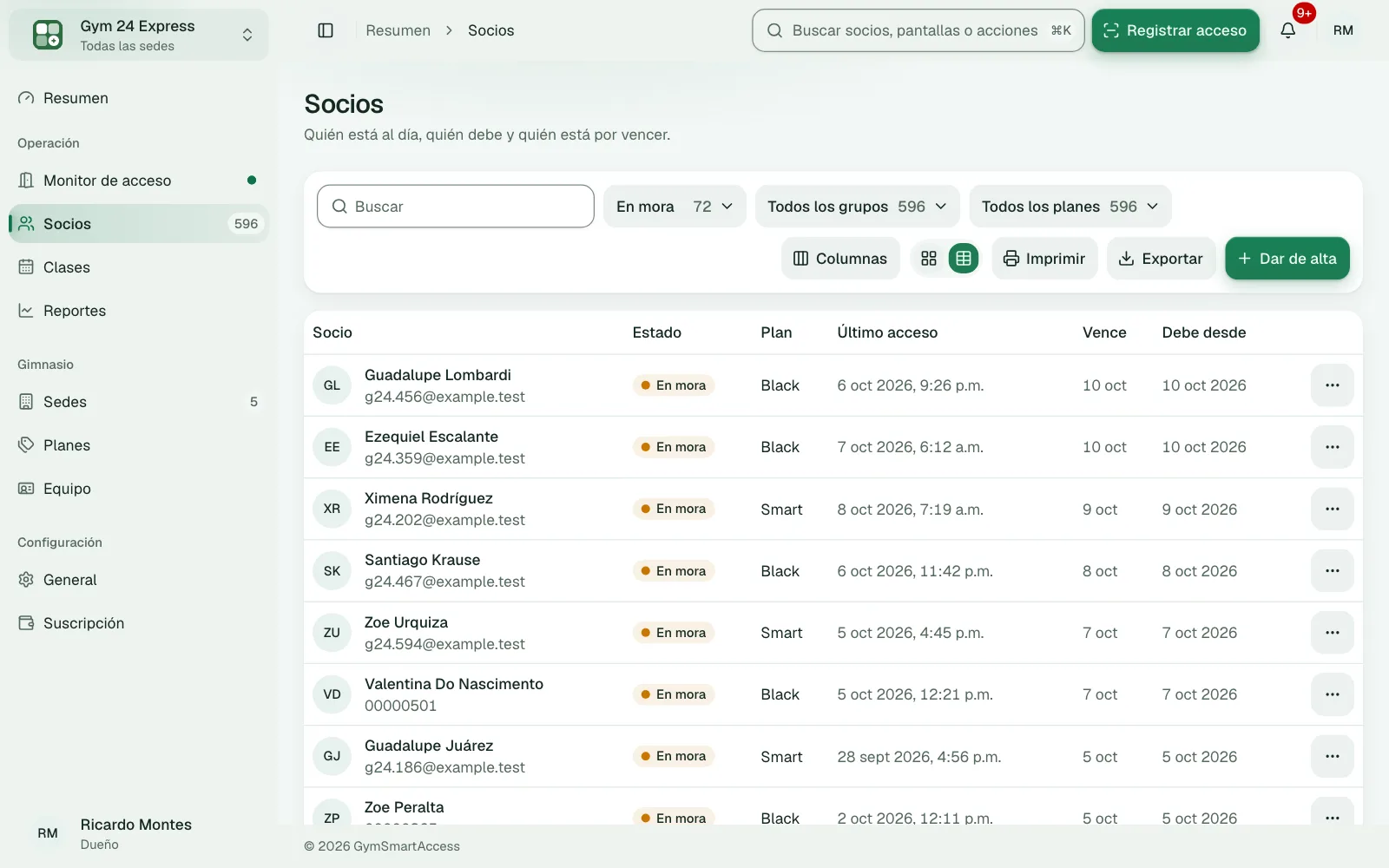Open Monitor de acceso

(139, 181)
